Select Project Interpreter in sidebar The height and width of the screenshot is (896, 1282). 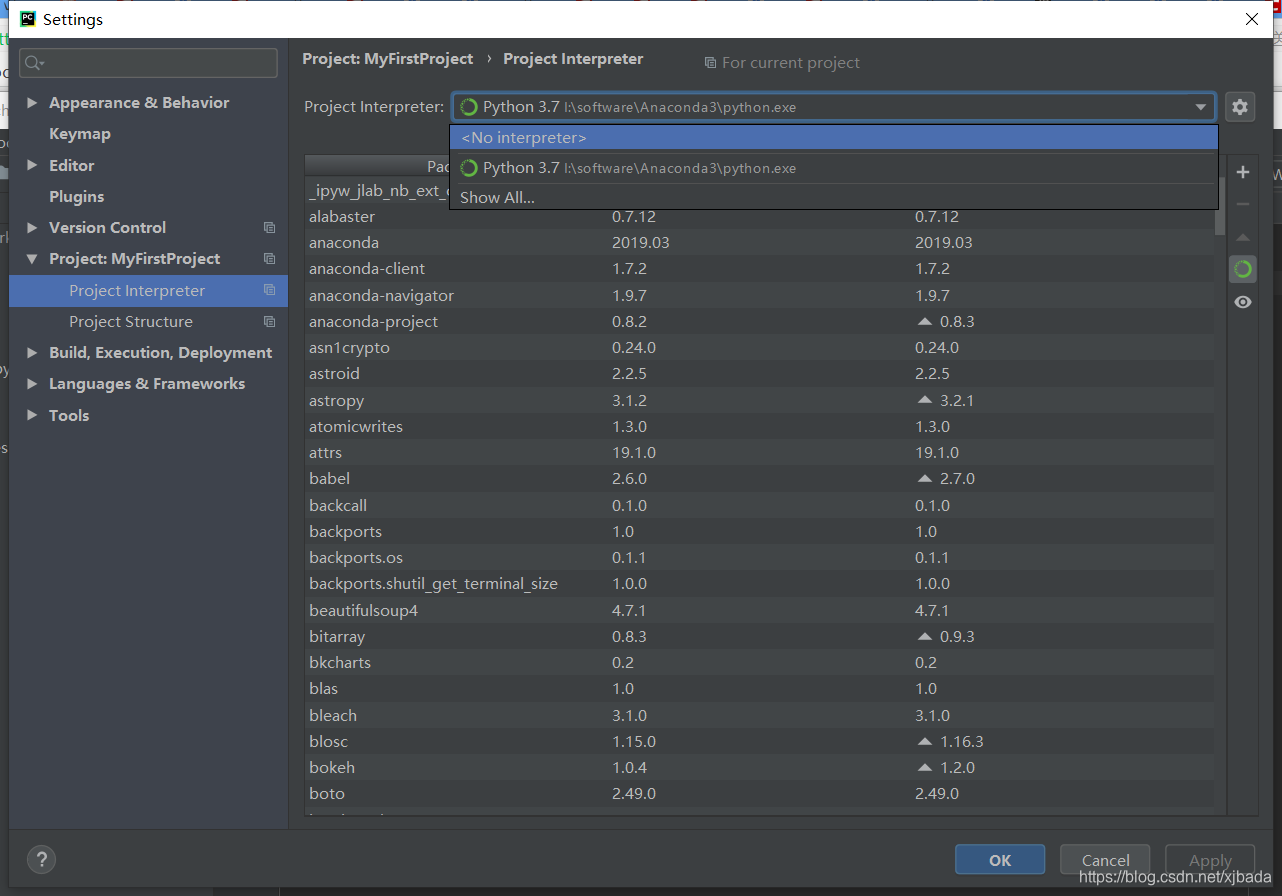(x=148, y=291)
